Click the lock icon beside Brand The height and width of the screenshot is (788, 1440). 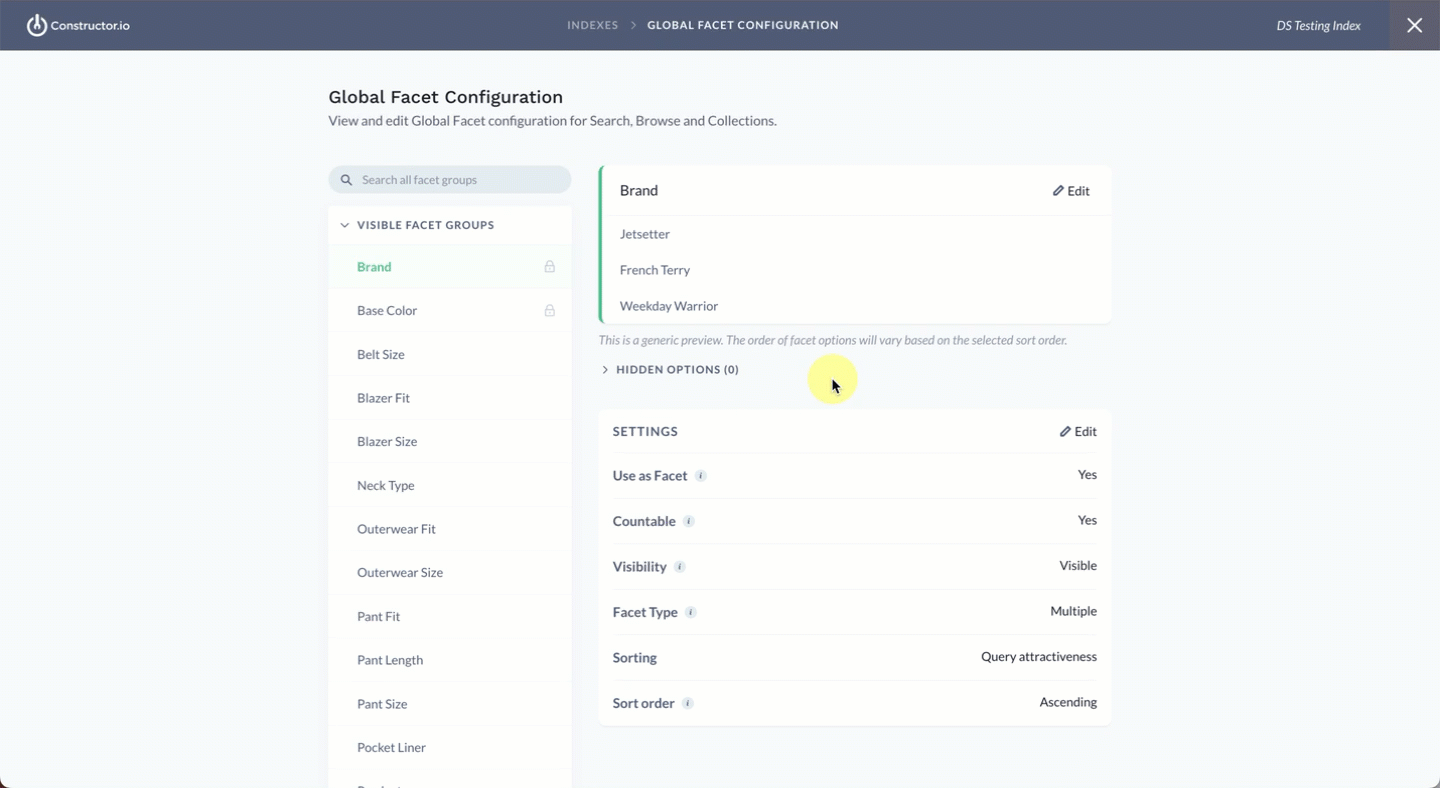pos(549,267)
